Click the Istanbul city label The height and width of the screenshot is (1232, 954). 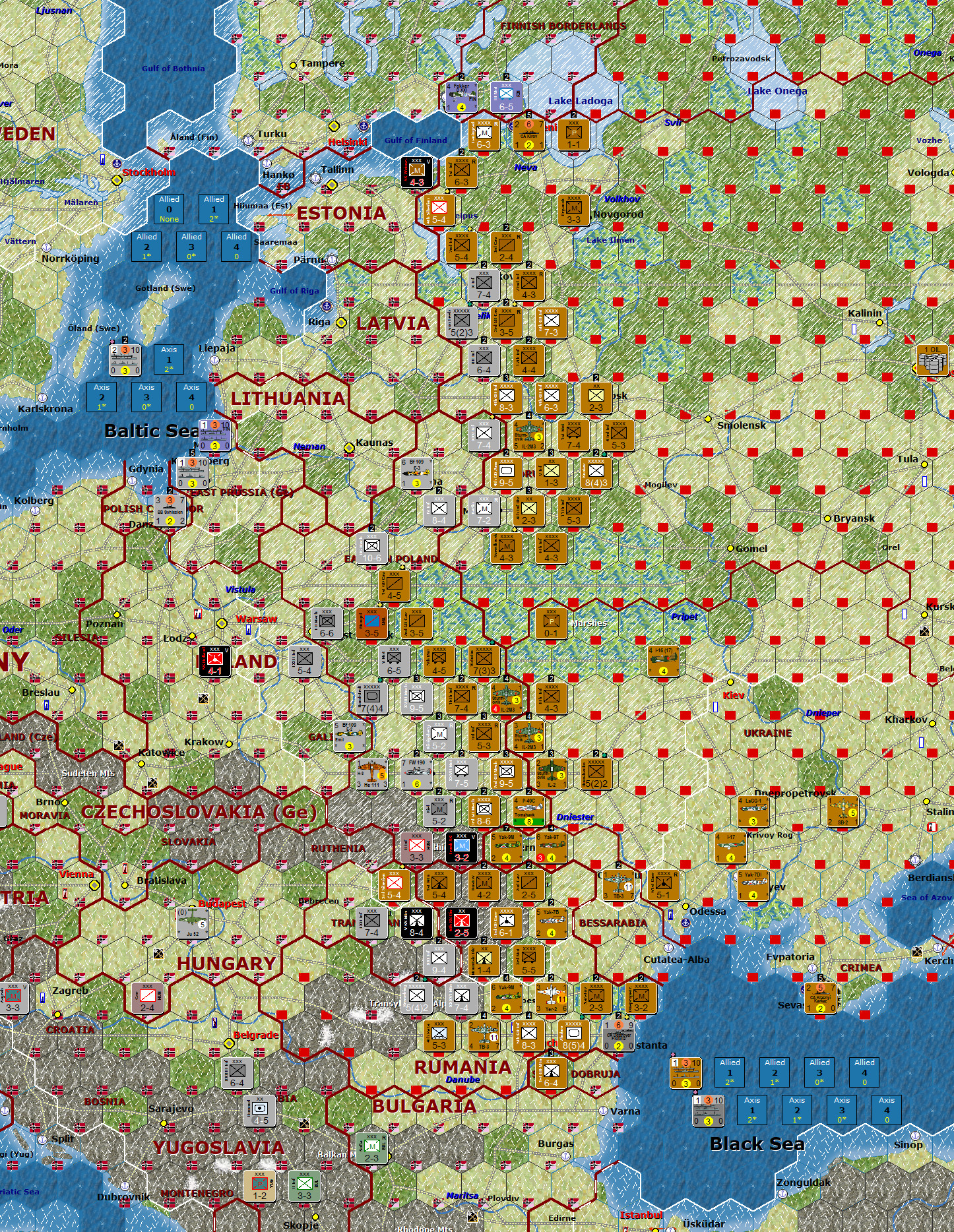(641, 1216)
